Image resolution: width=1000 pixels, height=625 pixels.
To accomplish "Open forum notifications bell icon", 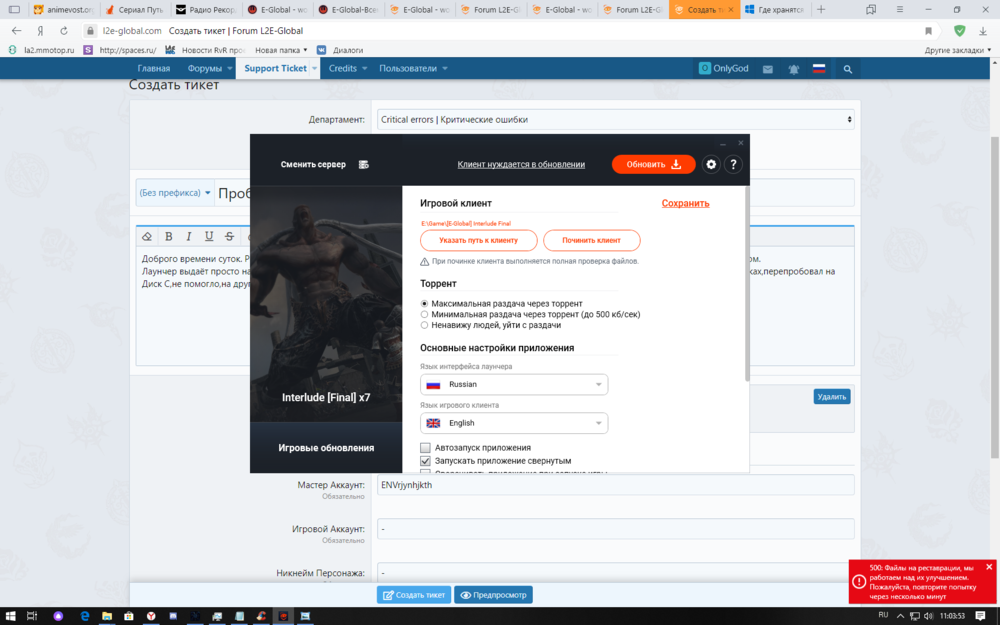I will coord(794,69).
